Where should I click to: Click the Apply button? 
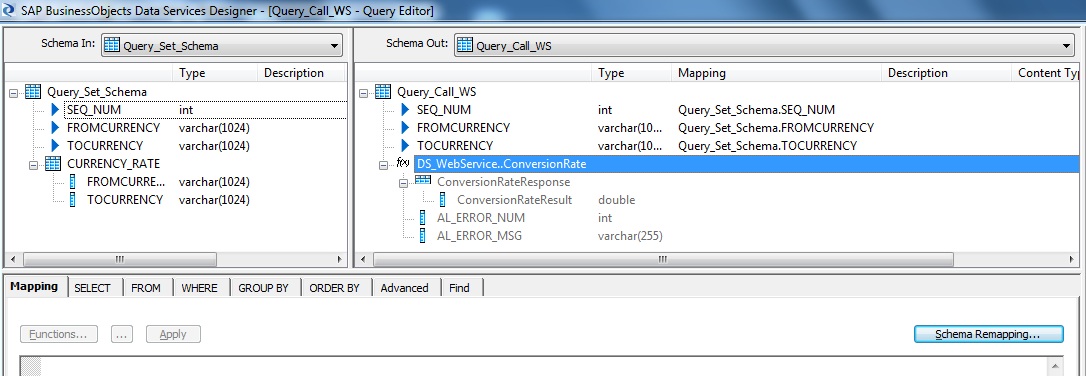tap(173, 334)
